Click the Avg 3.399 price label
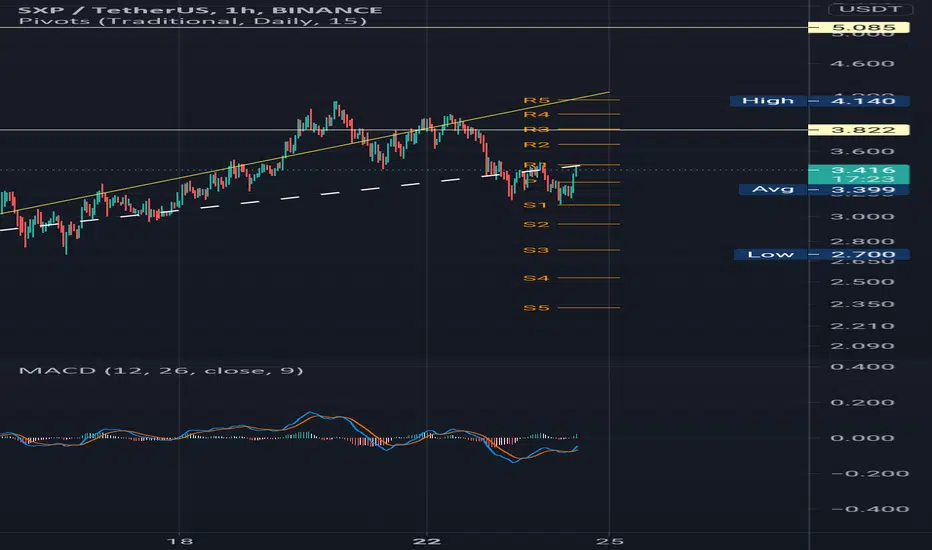Viewport: 932px width, 550px height. [x=824, y=190]
